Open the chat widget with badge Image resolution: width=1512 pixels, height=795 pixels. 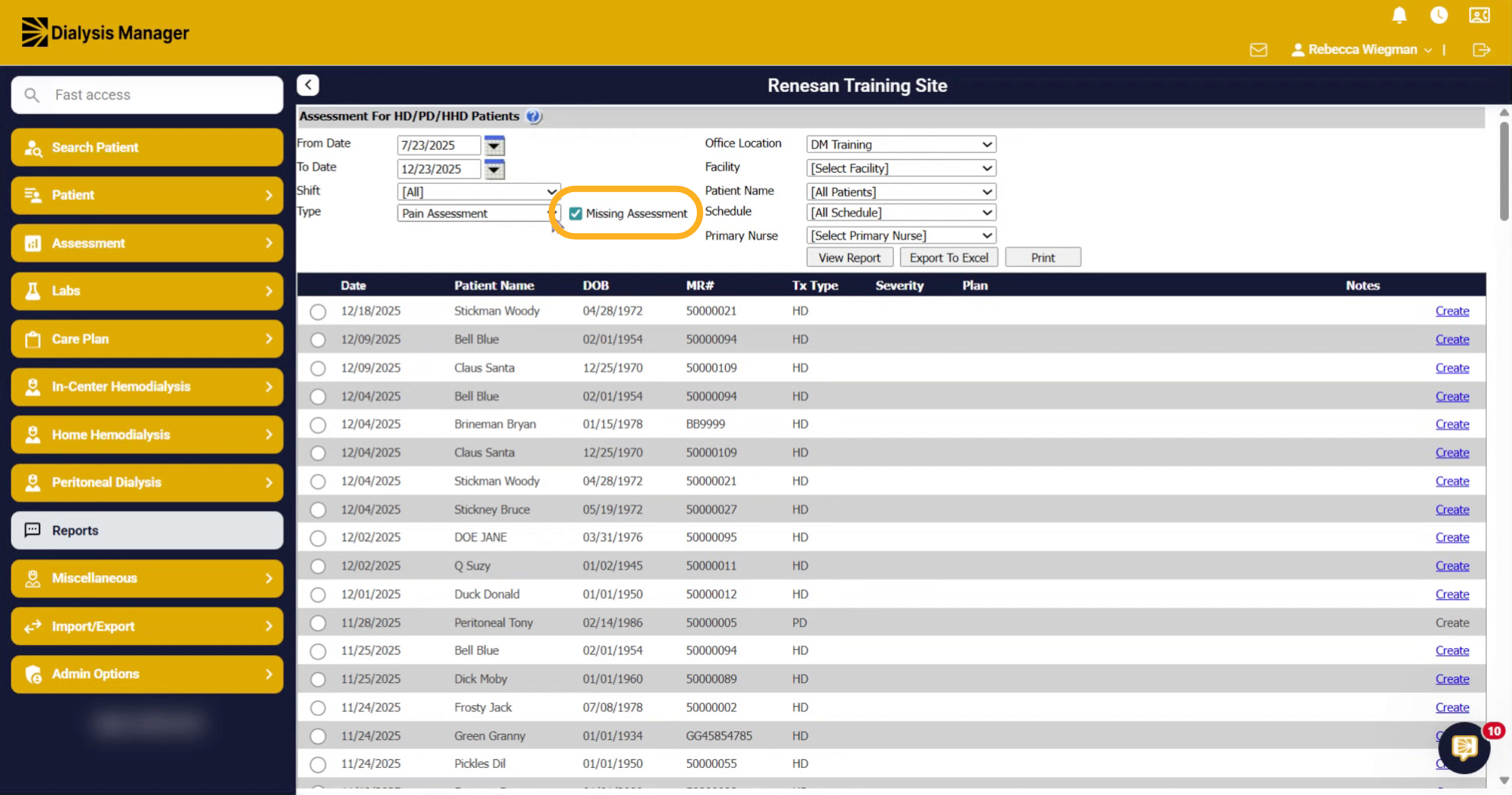coord(1464,748)
